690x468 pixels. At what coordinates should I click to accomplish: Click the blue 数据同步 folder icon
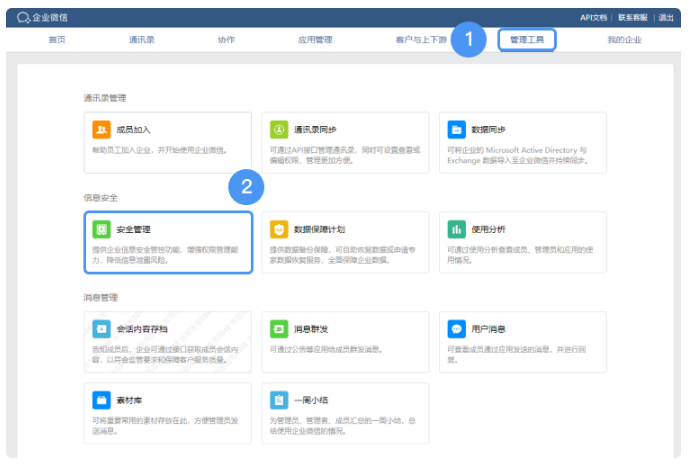(457, 129)
